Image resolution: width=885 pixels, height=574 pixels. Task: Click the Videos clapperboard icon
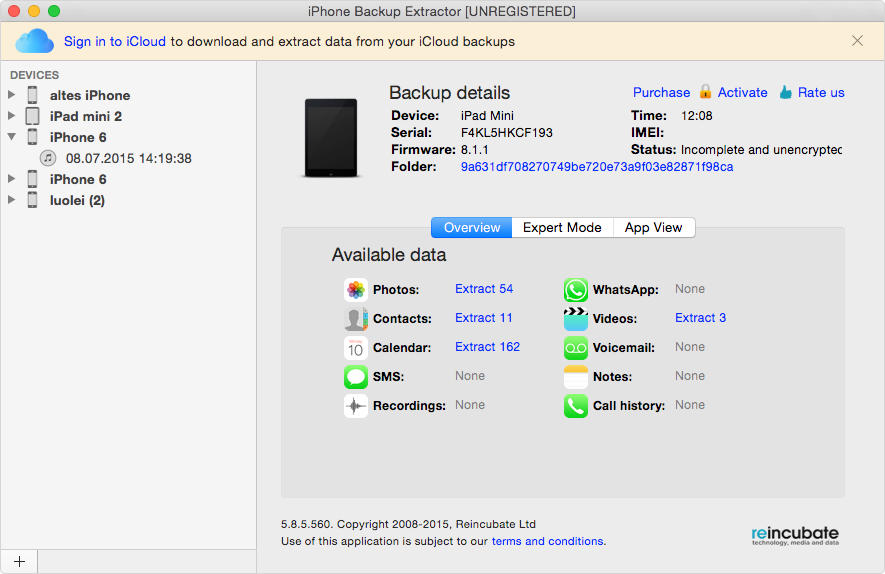pos(576,319)
